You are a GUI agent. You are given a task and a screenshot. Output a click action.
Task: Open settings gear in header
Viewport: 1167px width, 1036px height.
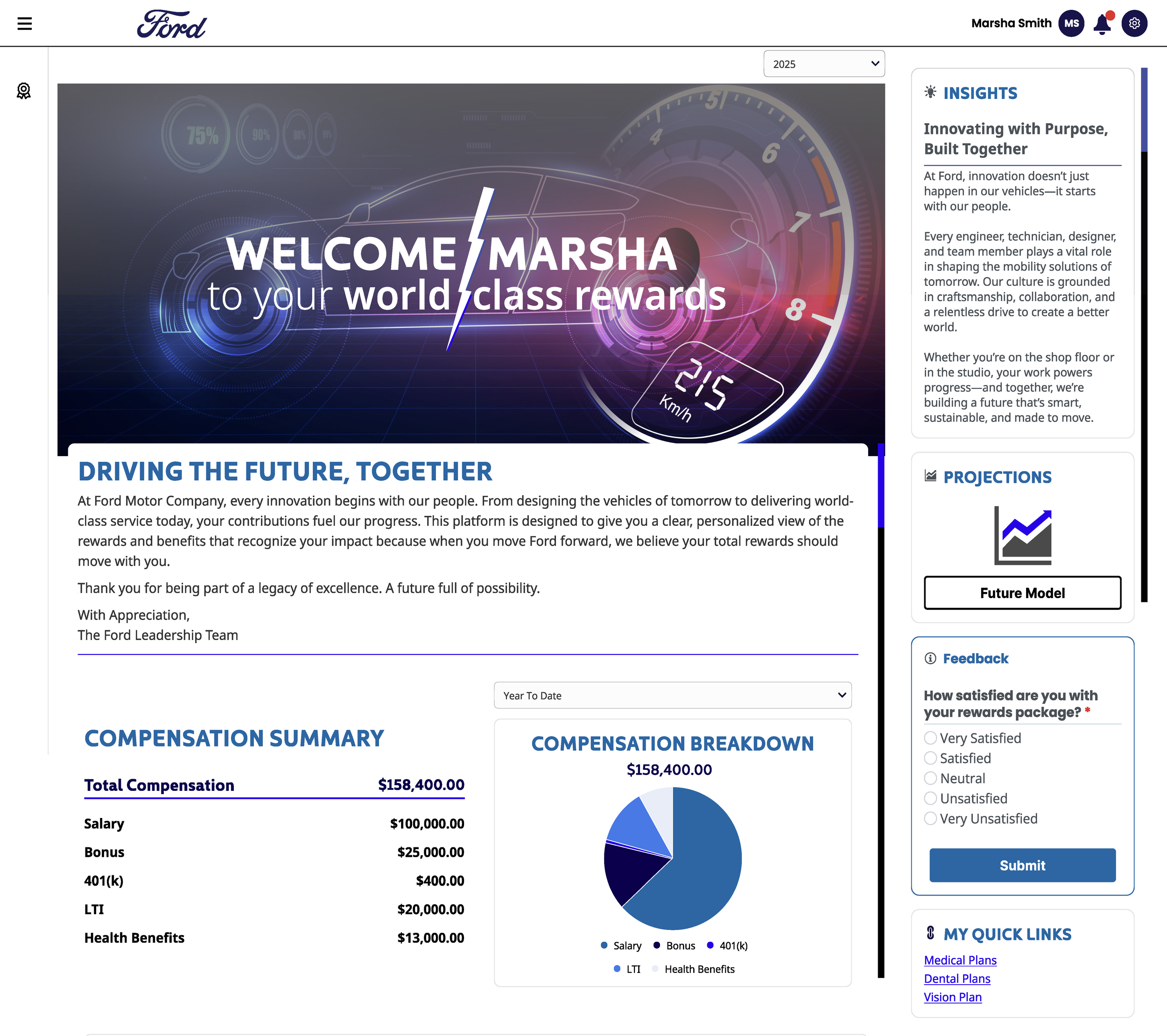[1134, 23]
